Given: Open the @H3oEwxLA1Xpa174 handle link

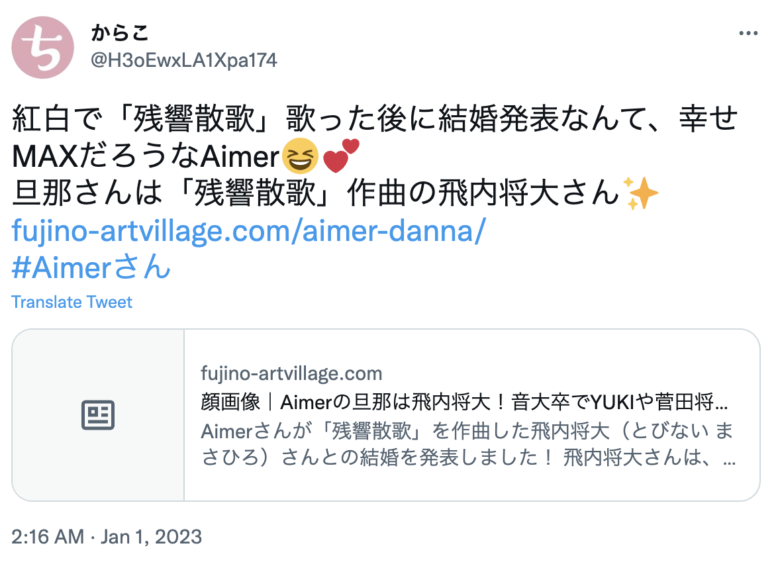Looking at the screenshot, I should [184, 60].
